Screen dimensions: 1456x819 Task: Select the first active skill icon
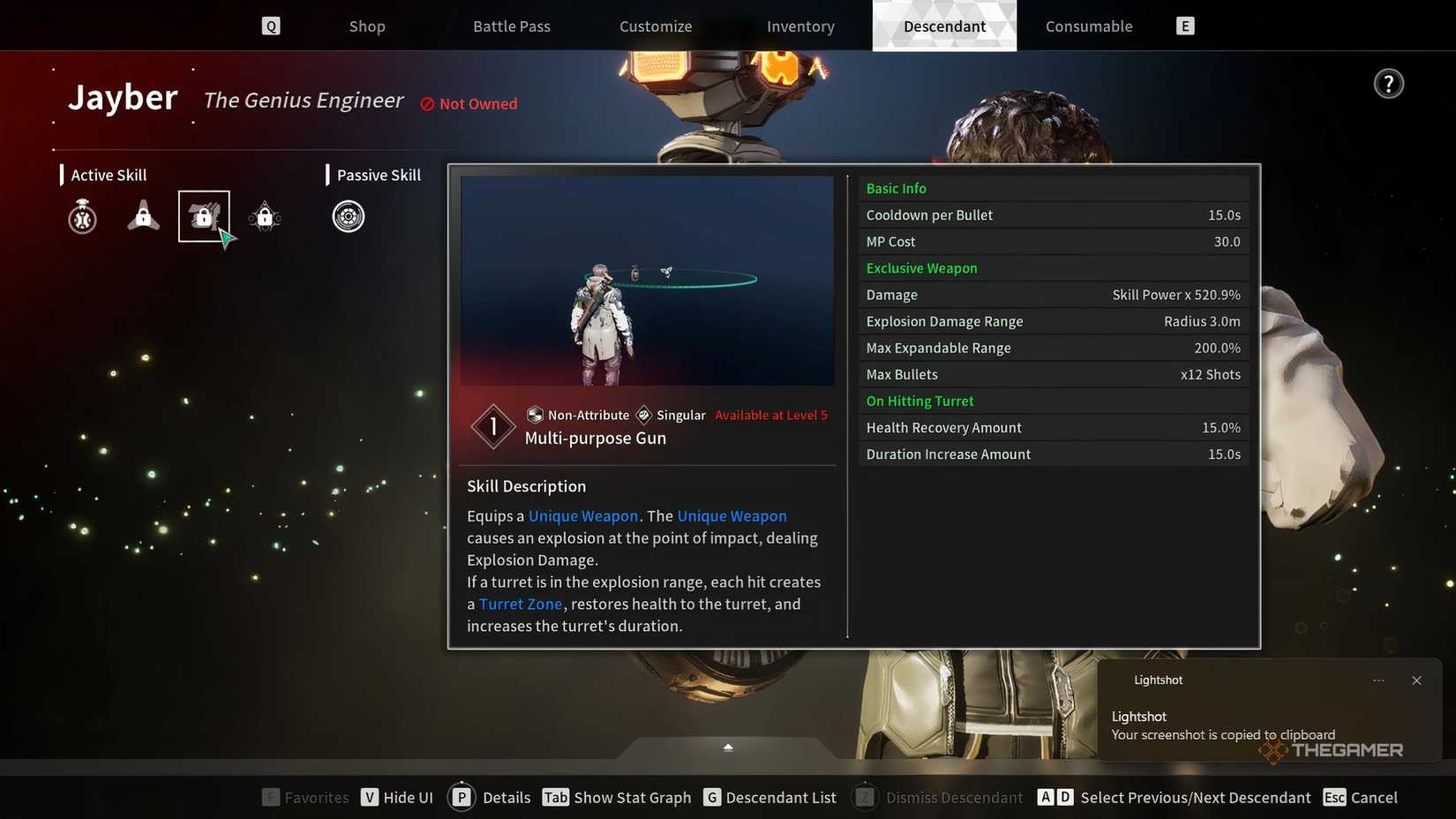(83, 216)
